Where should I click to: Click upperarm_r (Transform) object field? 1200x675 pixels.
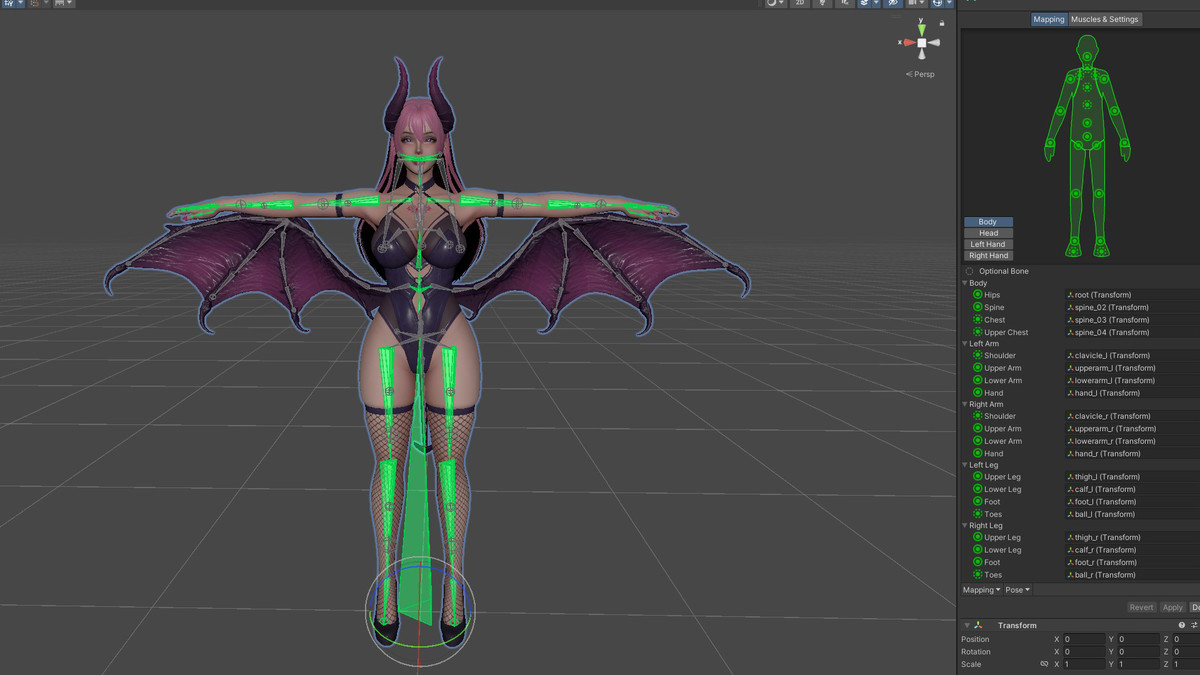point(1132,428)
